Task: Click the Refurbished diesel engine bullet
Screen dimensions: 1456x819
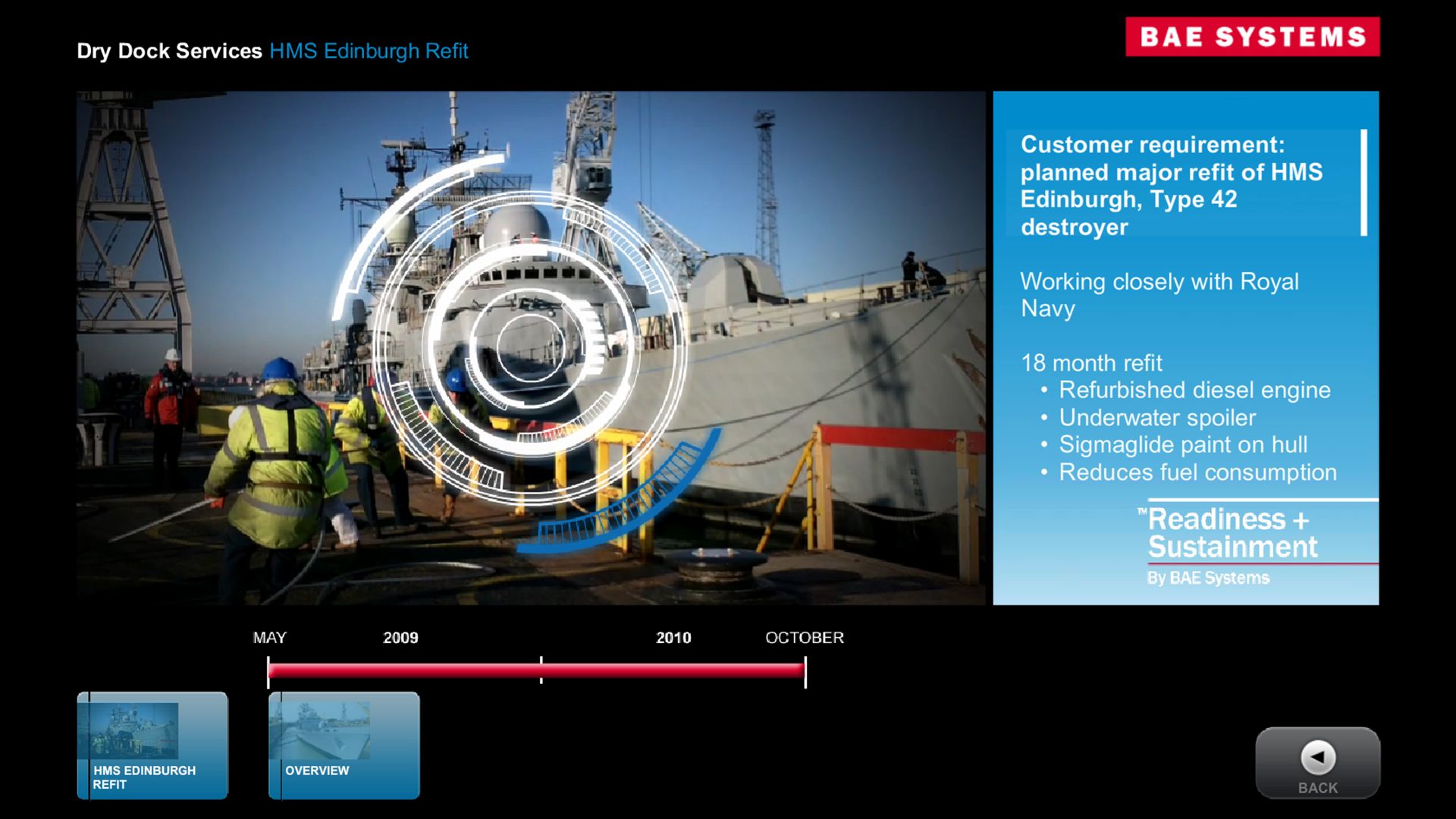Action: [1194, 390]
